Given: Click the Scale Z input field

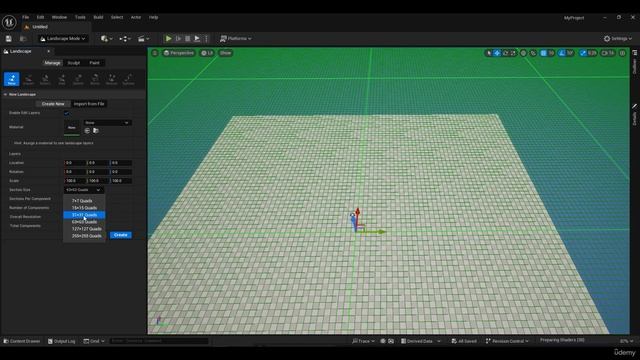Looking at the screenshot, I should coord(121,181).
